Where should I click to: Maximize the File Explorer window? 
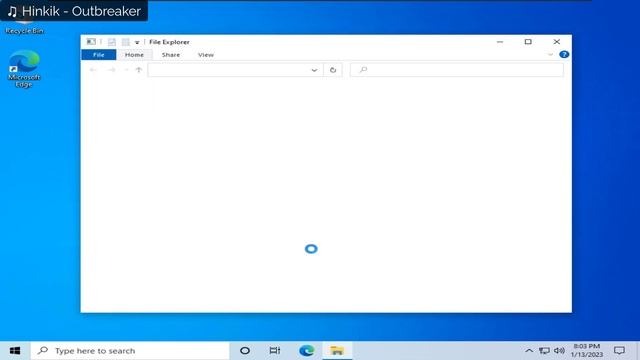tap(528, 42)
